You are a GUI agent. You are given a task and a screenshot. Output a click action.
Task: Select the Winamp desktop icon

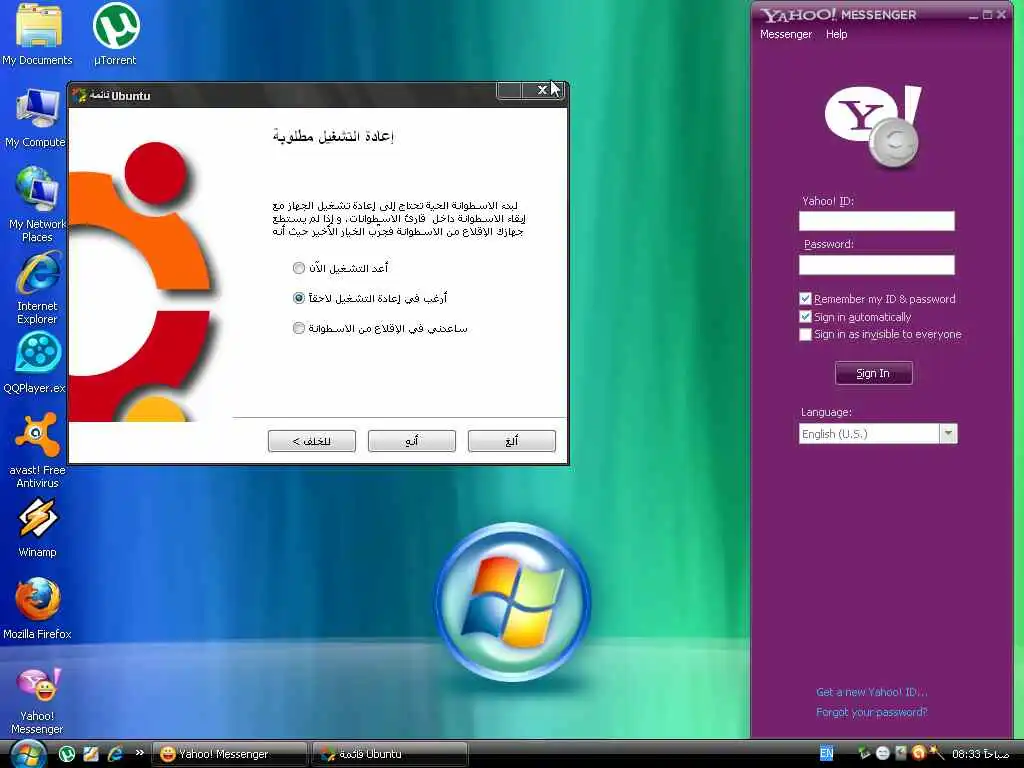click(37, 528)
